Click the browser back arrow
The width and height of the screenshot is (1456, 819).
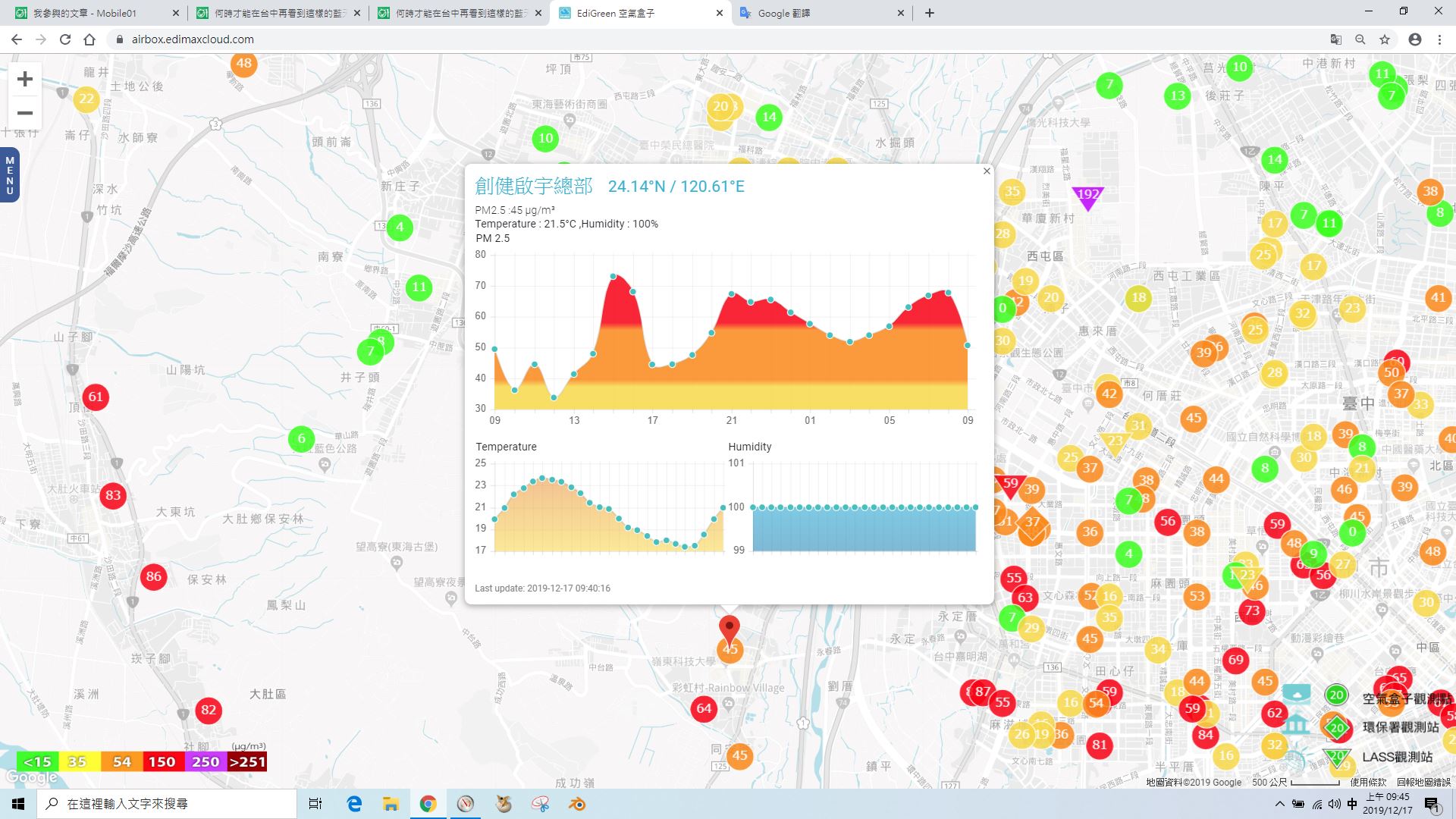pos(17,39)
